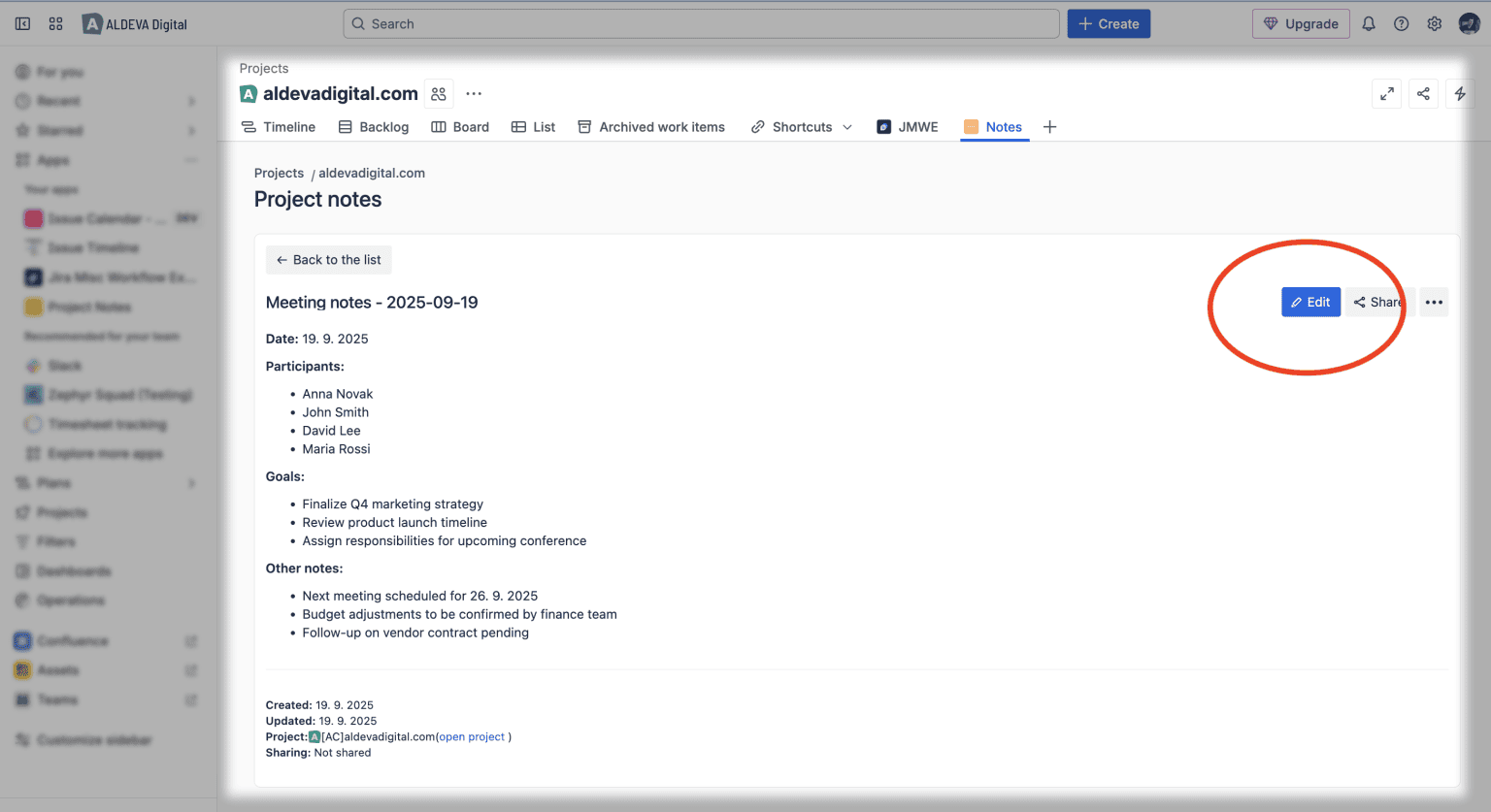
Task: Click the ALDEVA Digital logo
Action: [x=135, y=24]
